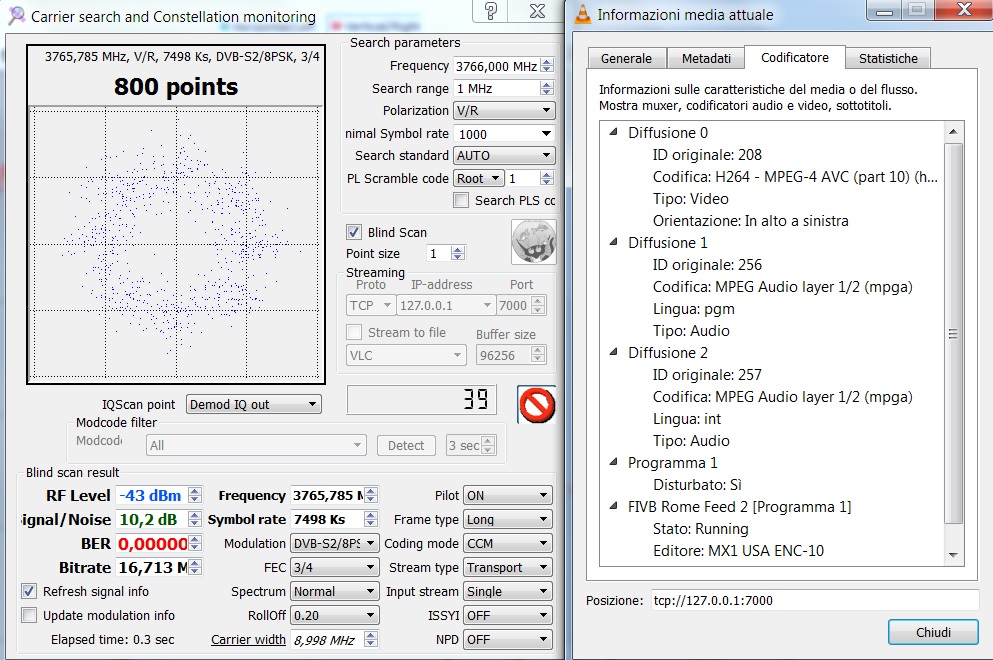Select the Codificatore tab
The width and height of the screenshot is (993, 660).
click(x=795, y=58)
